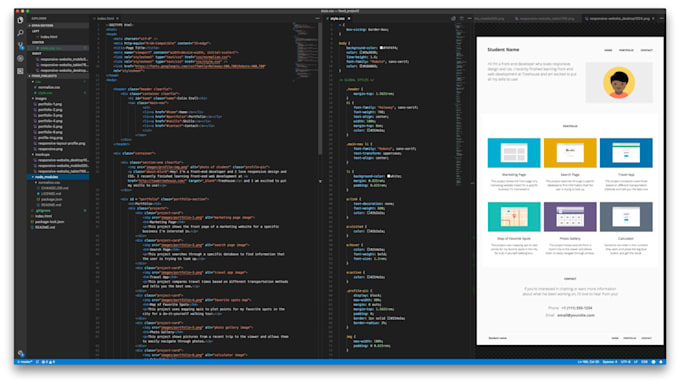680x385 pixels.
Task: Click the Marketing Page thumbnail in image preview
Action: pyautogui.click(x=514, y=153)
